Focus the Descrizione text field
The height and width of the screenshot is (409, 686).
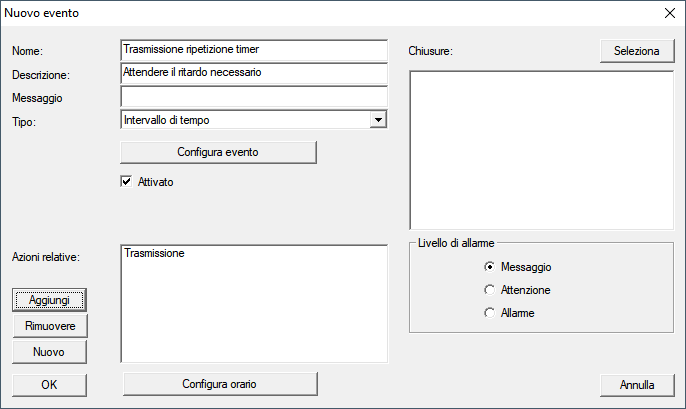click(x=253, y=73)
